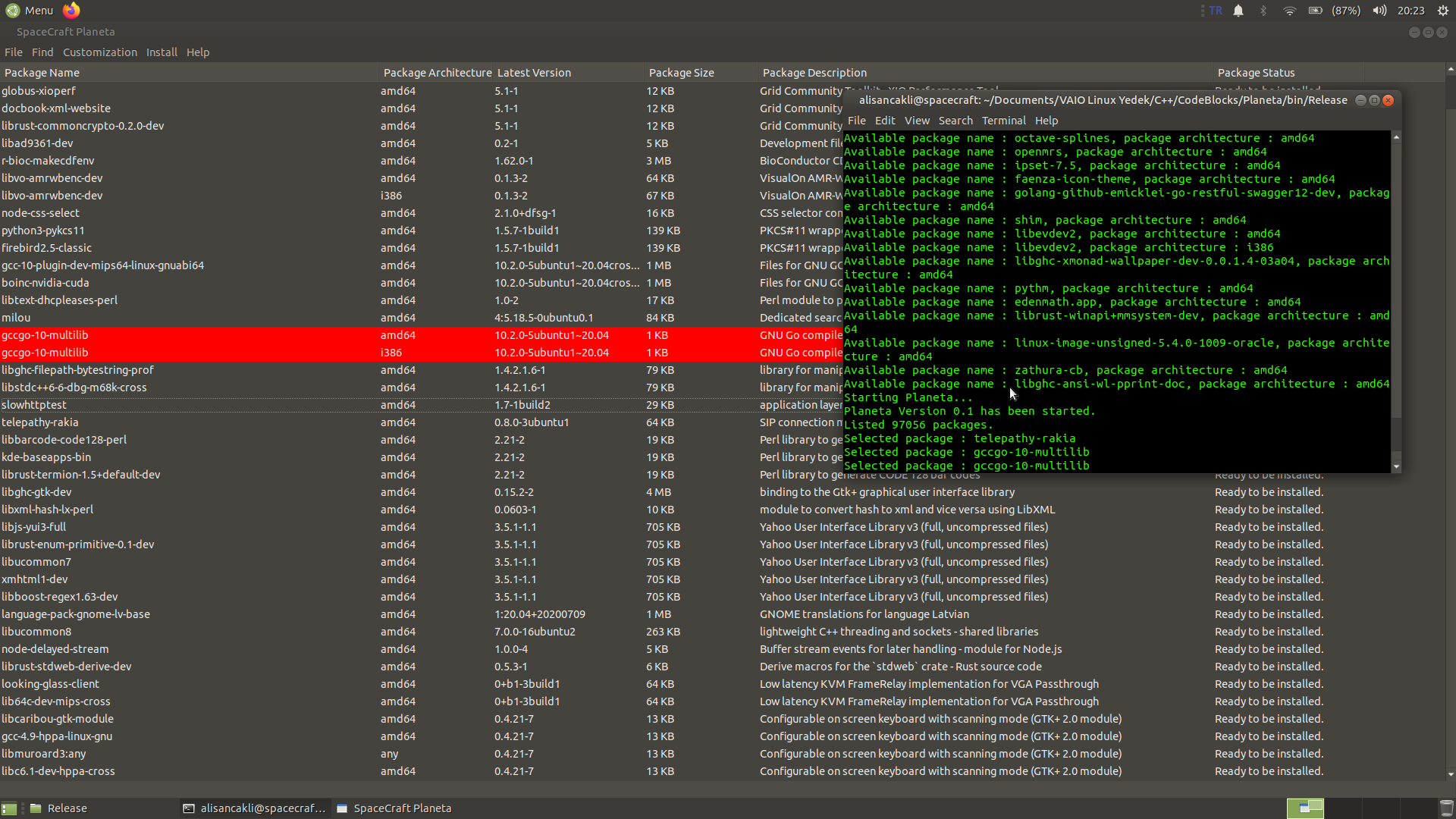
Task: Sort by Package Size column header
Action: [x=701, y=73]
